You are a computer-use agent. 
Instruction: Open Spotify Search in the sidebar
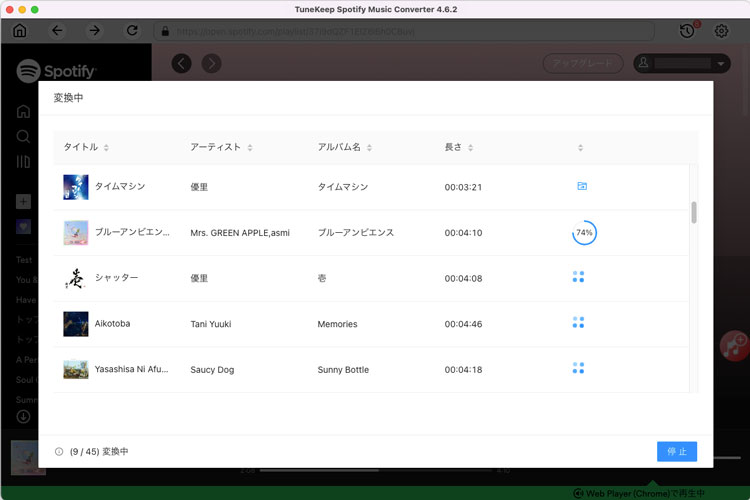coord(23,136)
